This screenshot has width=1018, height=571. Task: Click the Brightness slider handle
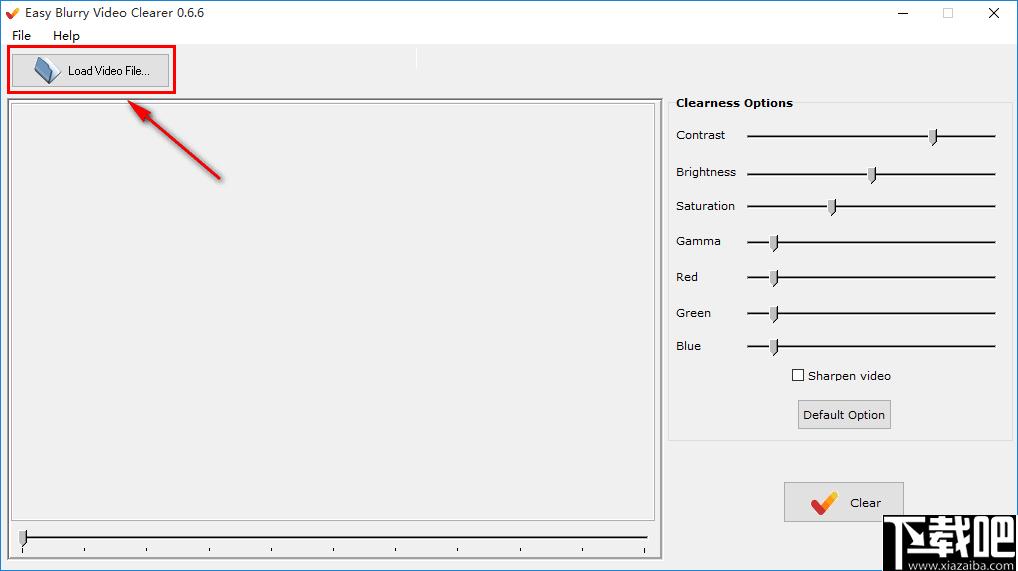click(x=872, y=174)
